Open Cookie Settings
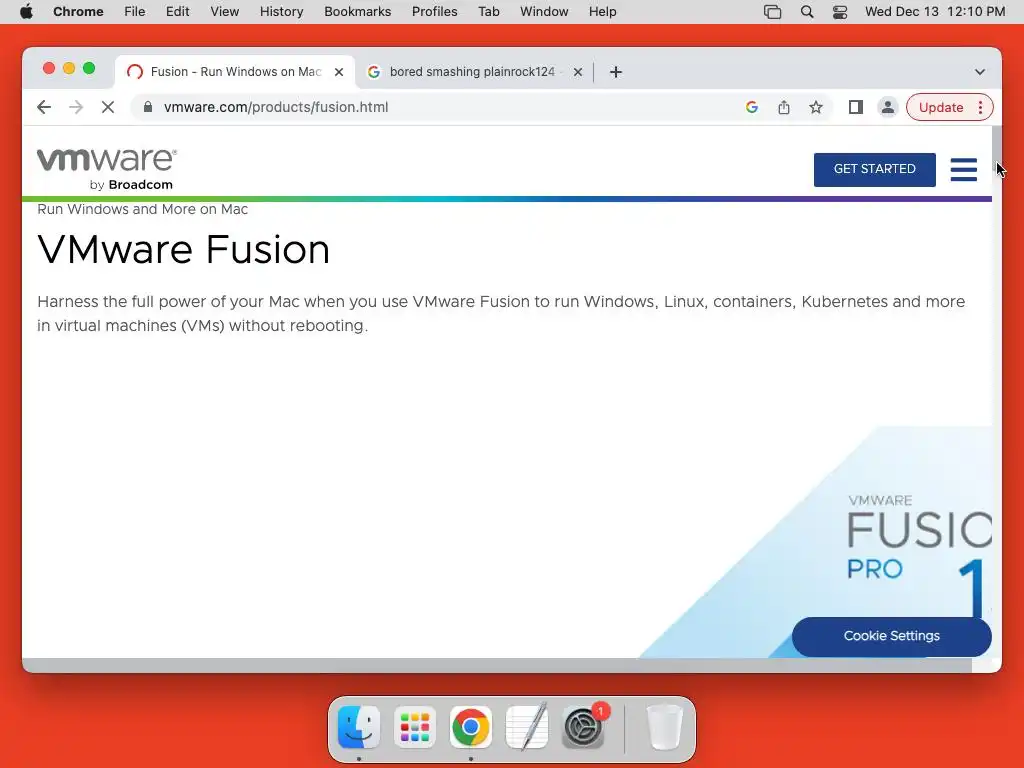 pos(891,636)
